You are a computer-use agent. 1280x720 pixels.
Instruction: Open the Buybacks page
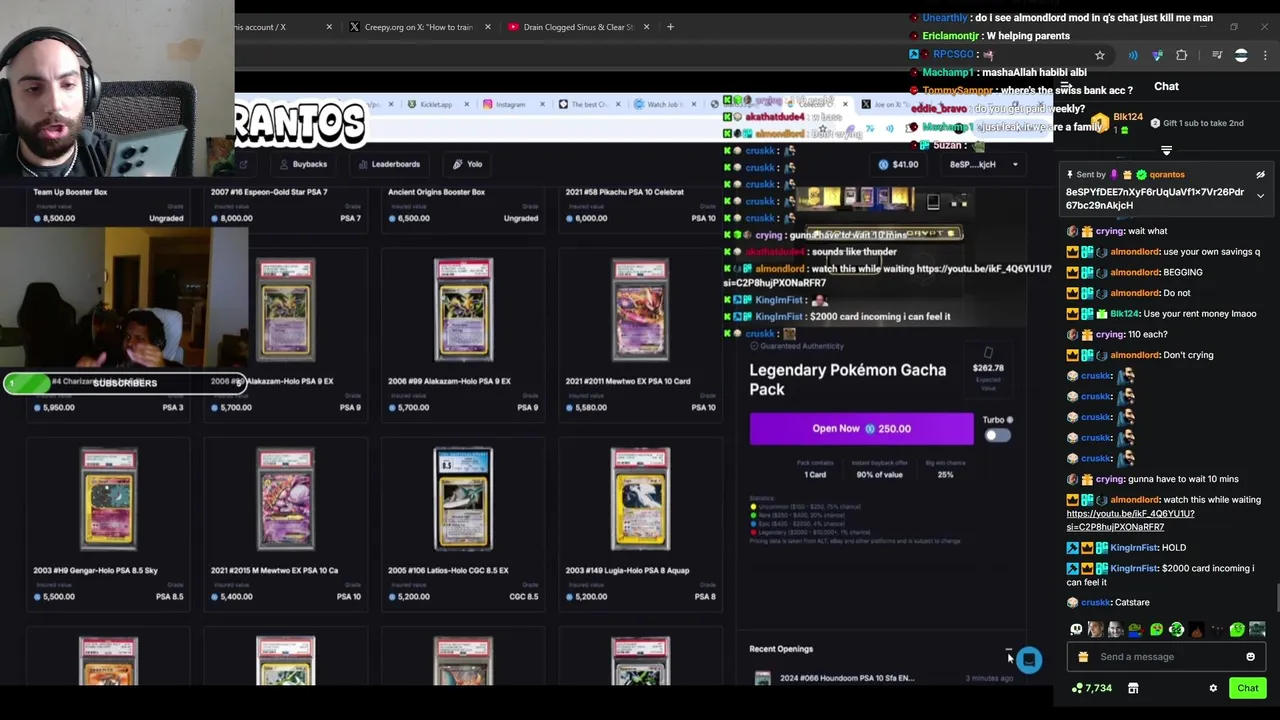click(303, 164)
